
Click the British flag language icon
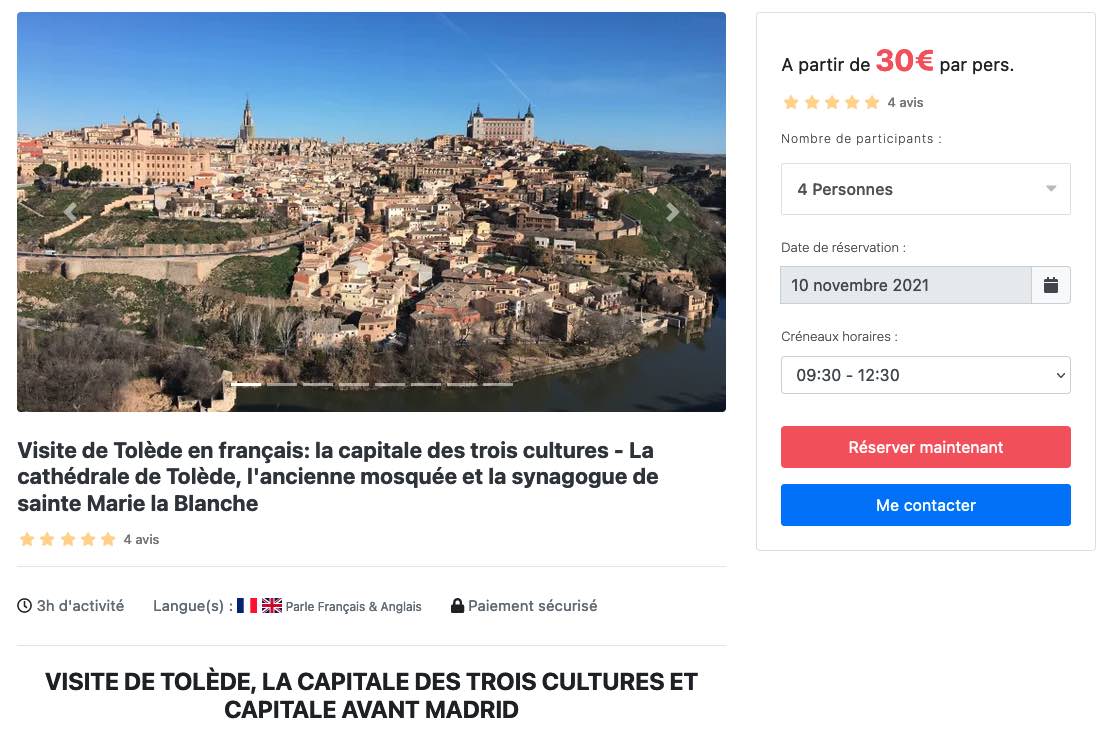point(271,605)
